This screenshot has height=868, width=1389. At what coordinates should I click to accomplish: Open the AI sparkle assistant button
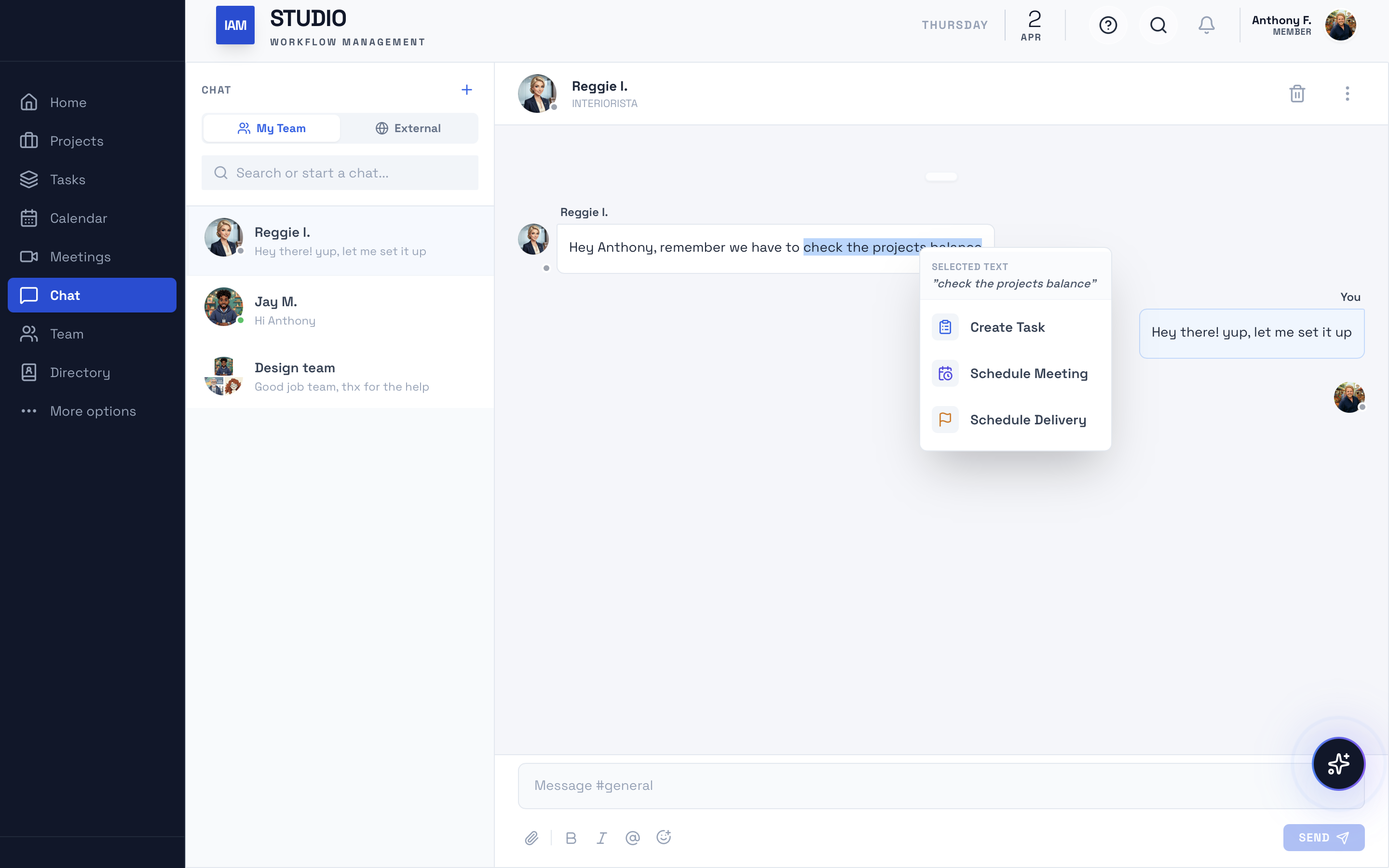coord(1338,763)
